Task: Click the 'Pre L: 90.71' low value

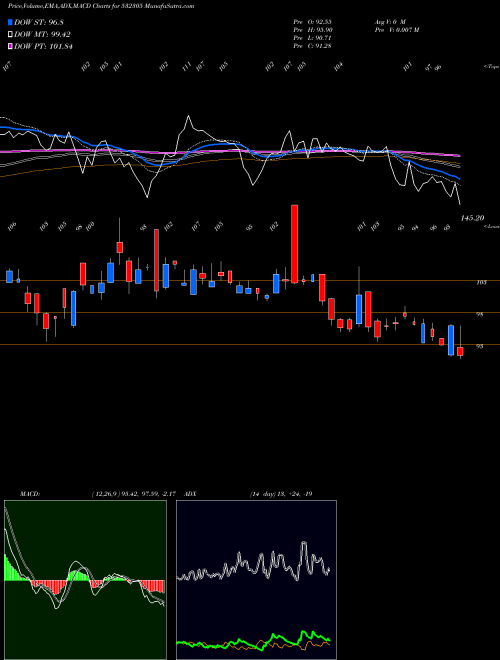Action: pyautogui.click(x=313, y=37)
